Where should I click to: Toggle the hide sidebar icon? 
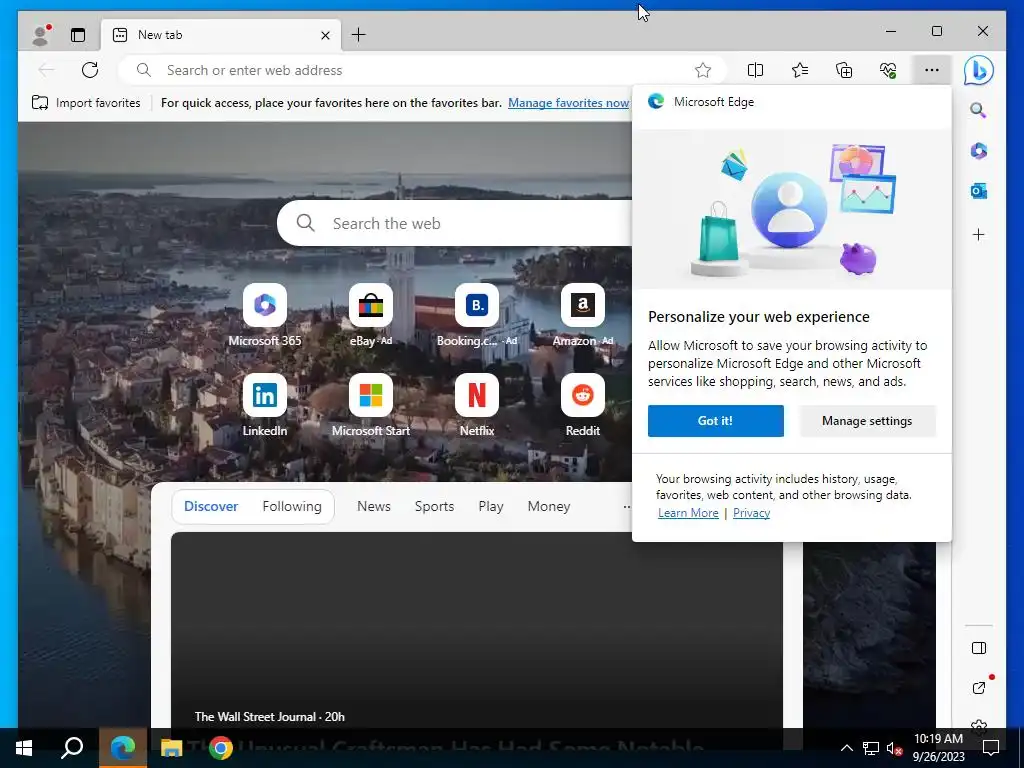coord(978,648)
